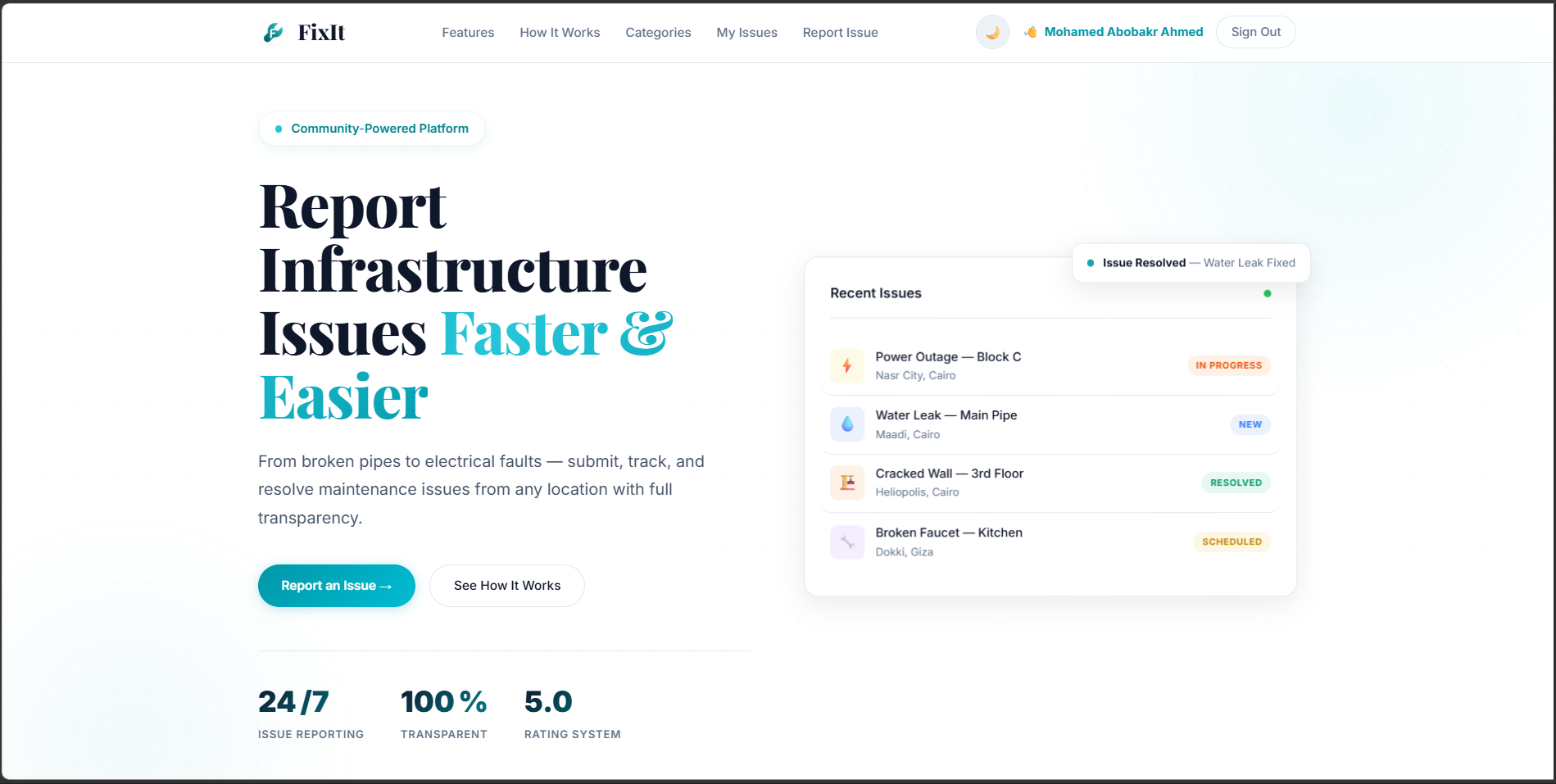This screenshot has width=1556, height=784.
Task: Select 'Water Leak — Main Pipe' issue title
Action: [x=946, y=415]
